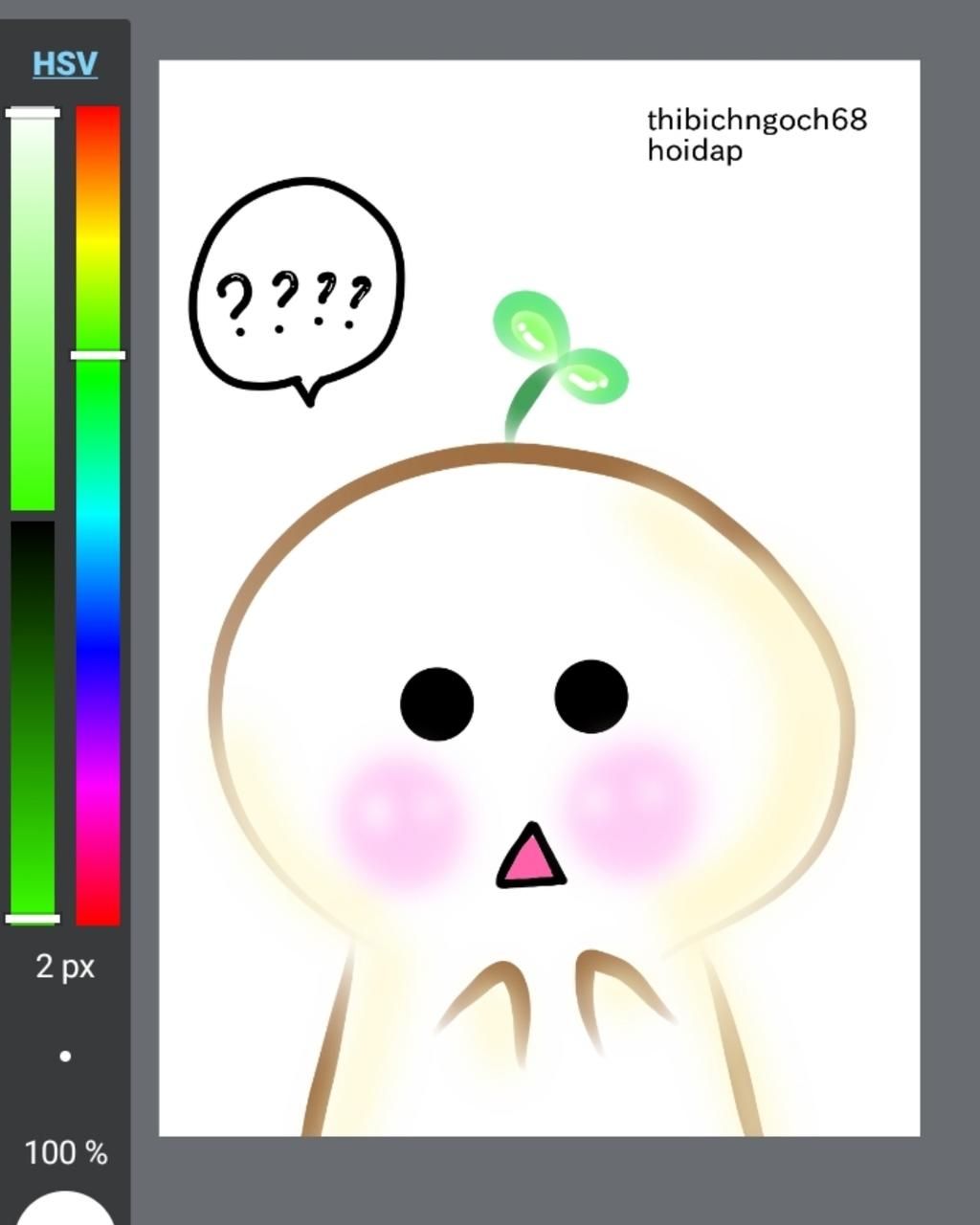Click the saturation slider bar
The image size is (980, 1225).
[x=33, y=309]
